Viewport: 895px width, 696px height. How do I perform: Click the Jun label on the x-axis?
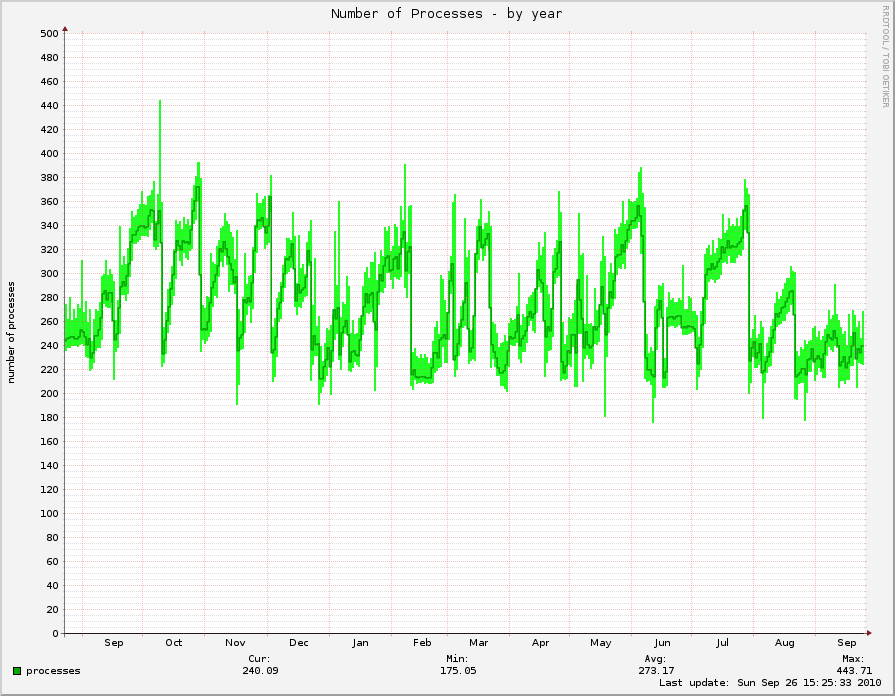coord(662,642)
